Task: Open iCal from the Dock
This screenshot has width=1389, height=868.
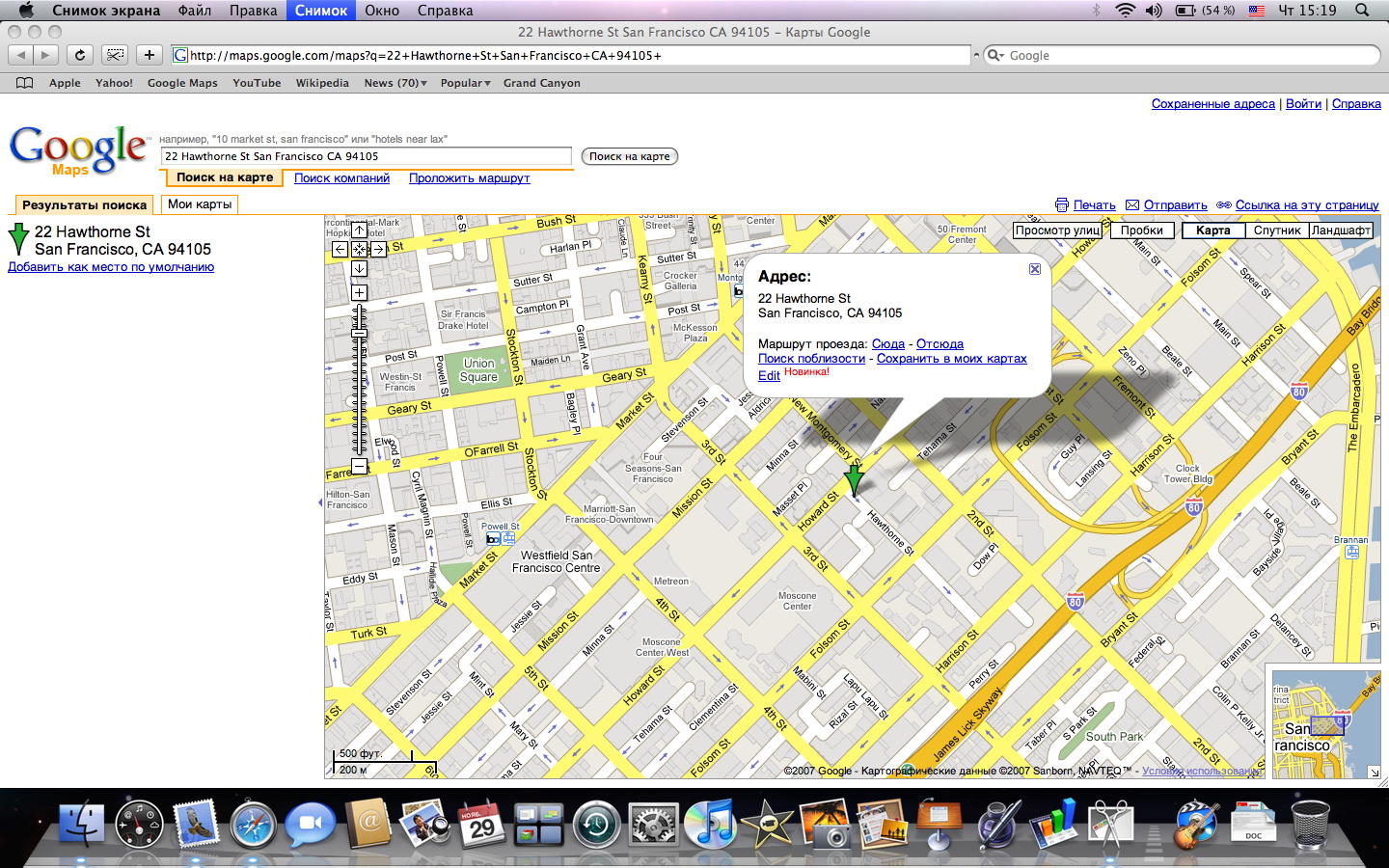Action: point(480,826)
